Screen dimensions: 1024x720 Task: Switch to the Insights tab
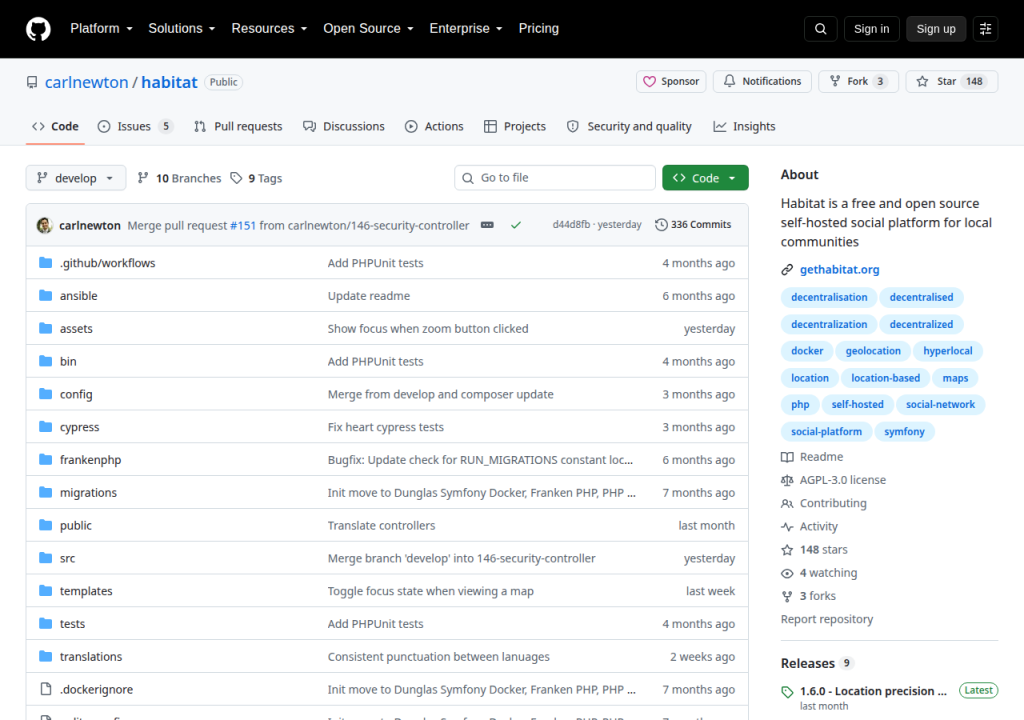(x=744, y=127)
